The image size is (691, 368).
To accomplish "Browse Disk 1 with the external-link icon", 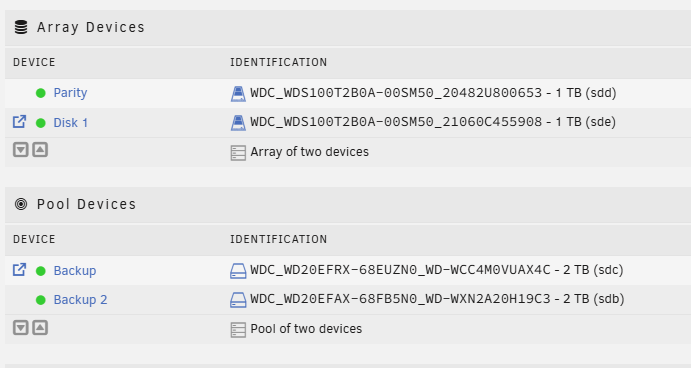I will click(x=19, y=122).
